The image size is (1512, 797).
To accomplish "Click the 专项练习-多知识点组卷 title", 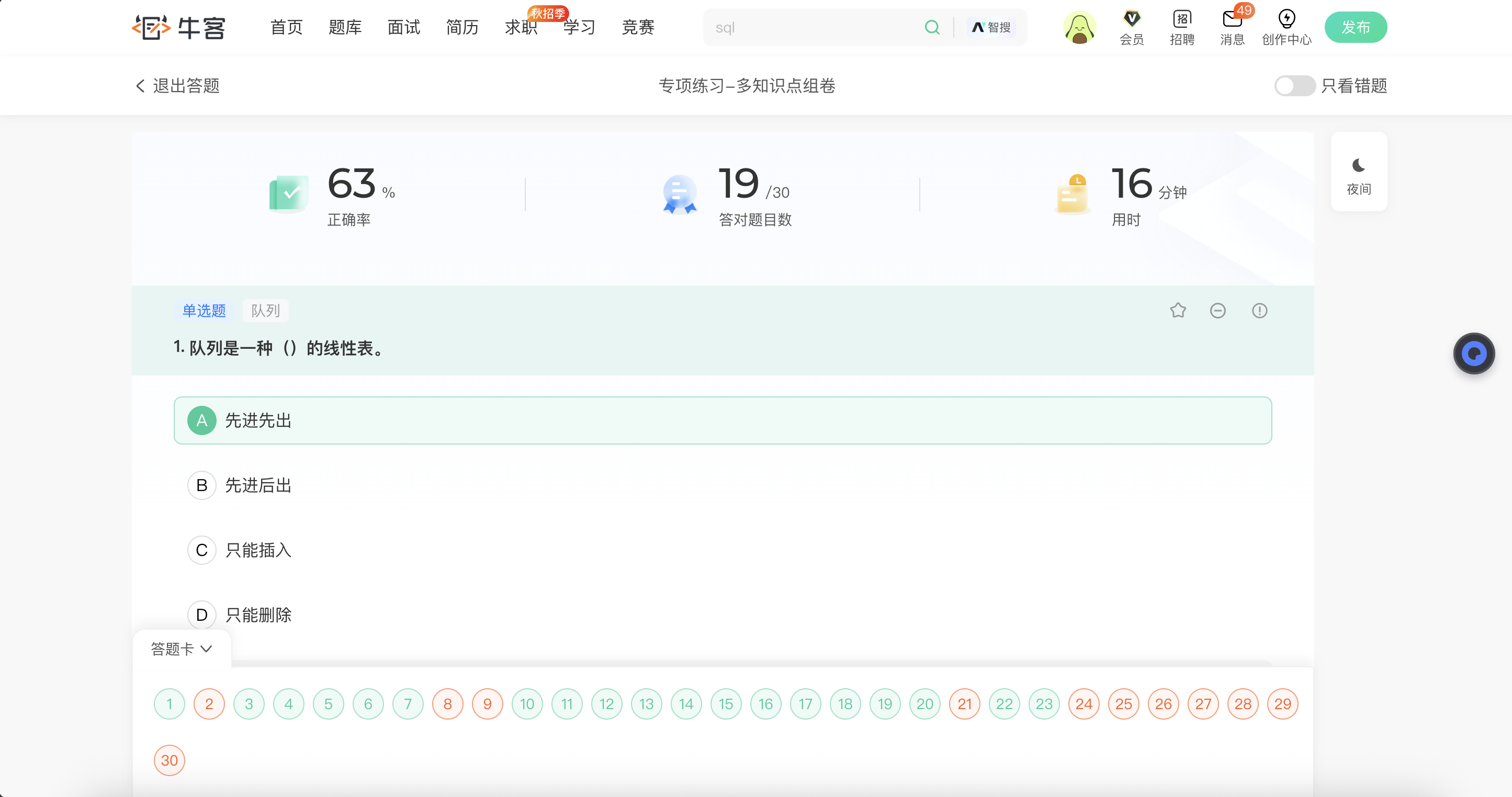I will pyautogui.click(x=747, y=86).
